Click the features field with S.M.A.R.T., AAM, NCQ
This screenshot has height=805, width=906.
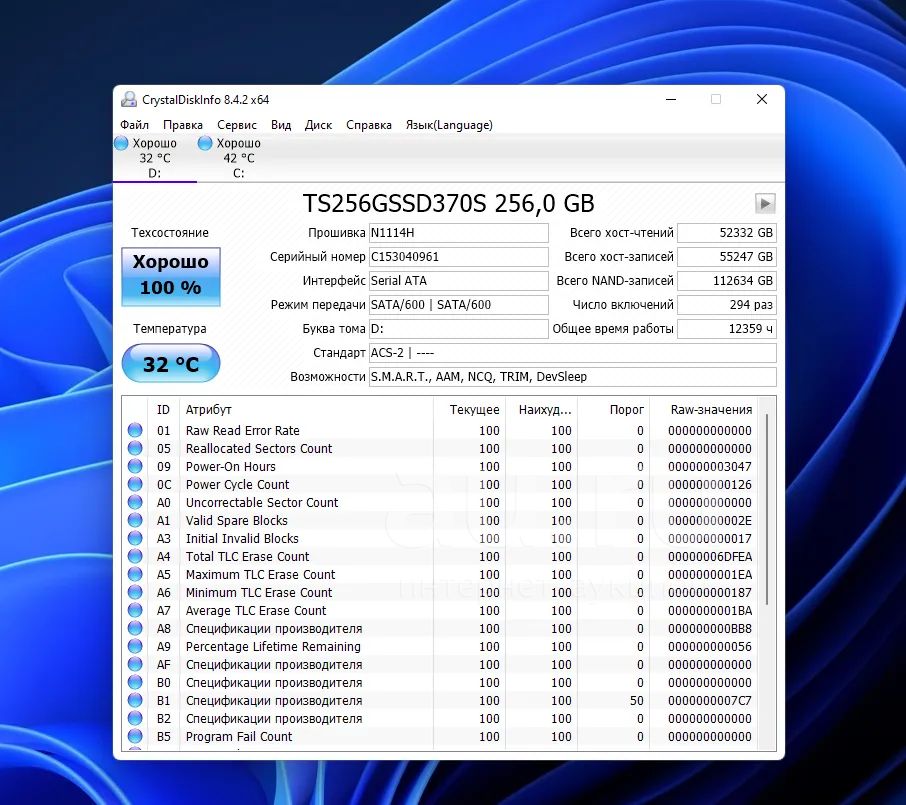[573, 377]
